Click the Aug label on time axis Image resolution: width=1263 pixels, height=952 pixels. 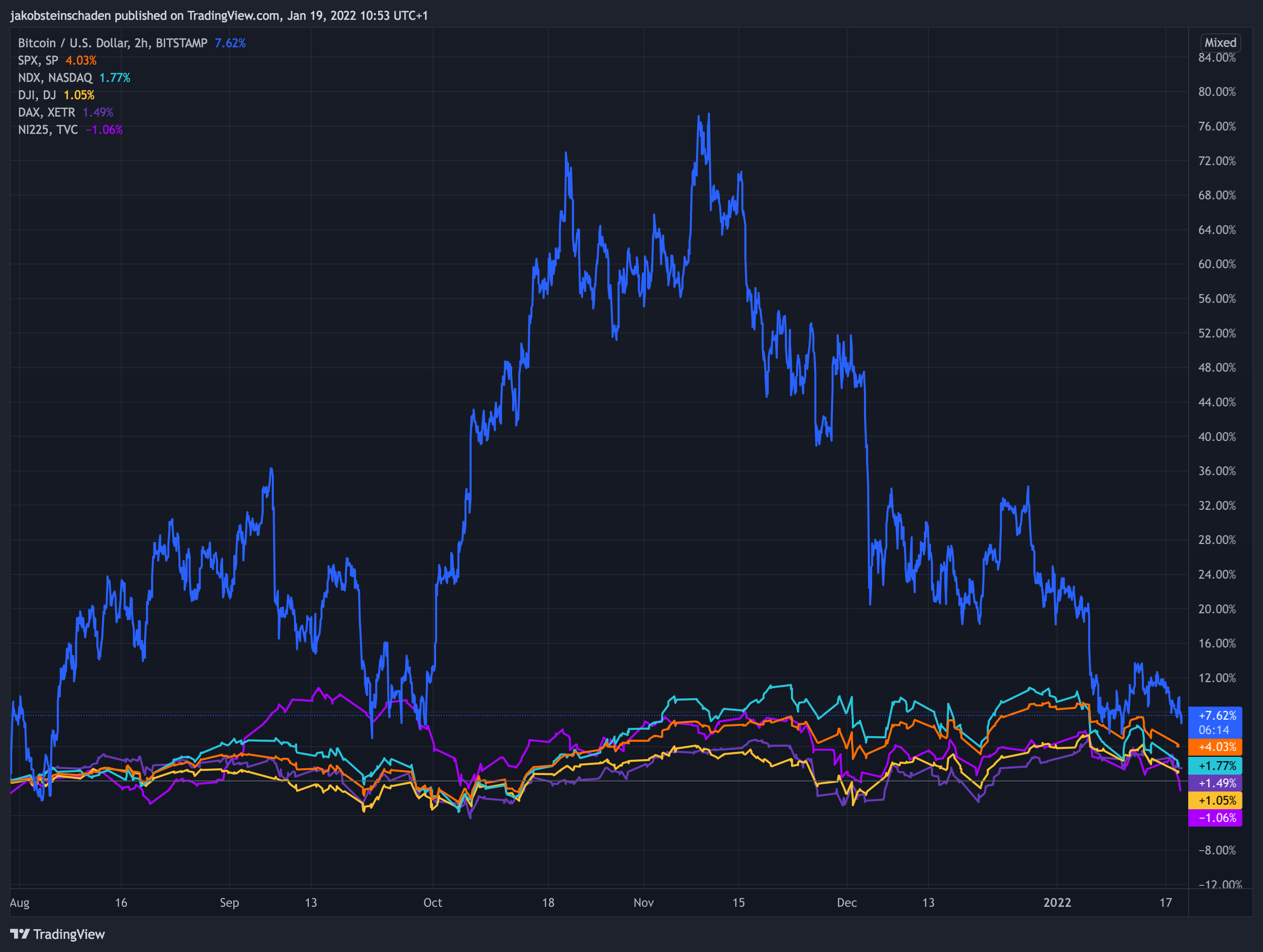(x=19, y=902)
